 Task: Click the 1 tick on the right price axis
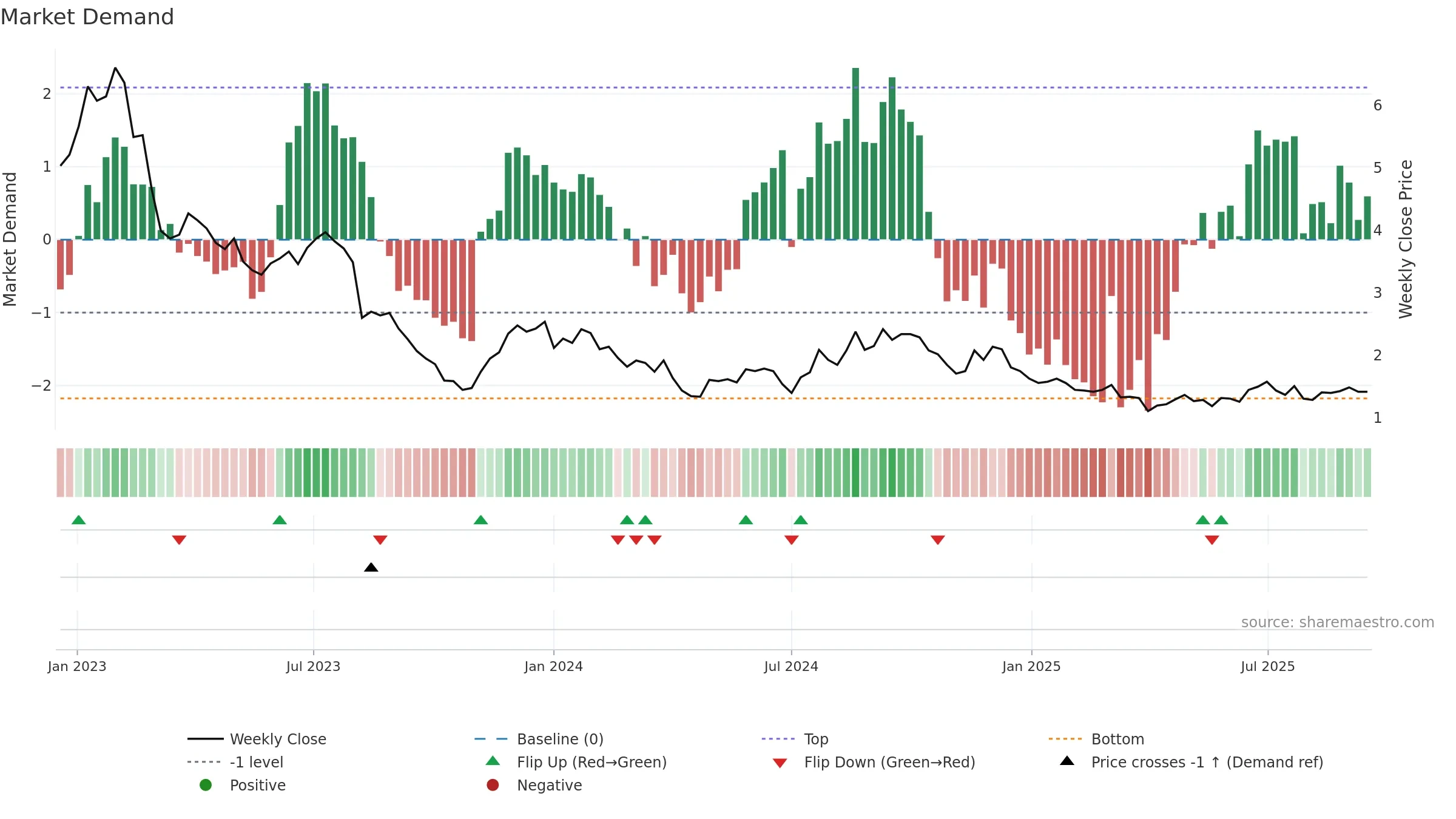(x=1378, y=418)
